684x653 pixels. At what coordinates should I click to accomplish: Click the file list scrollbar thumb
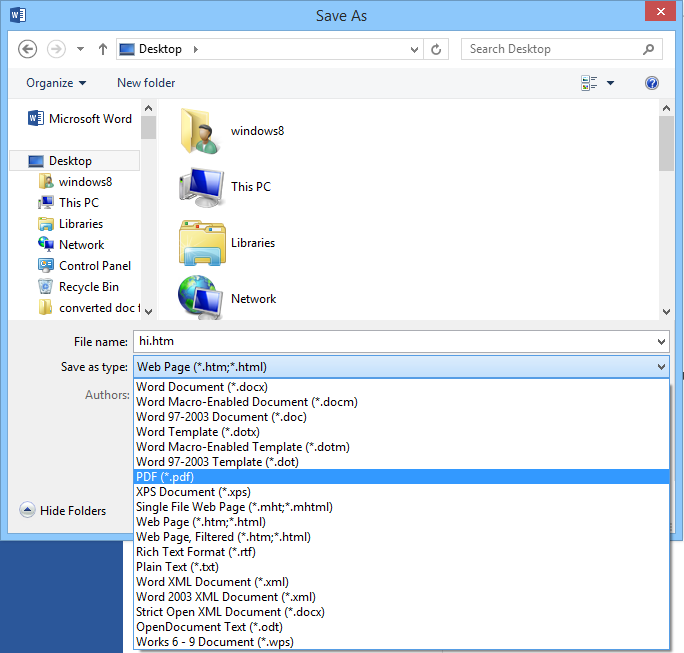[666, 144]
